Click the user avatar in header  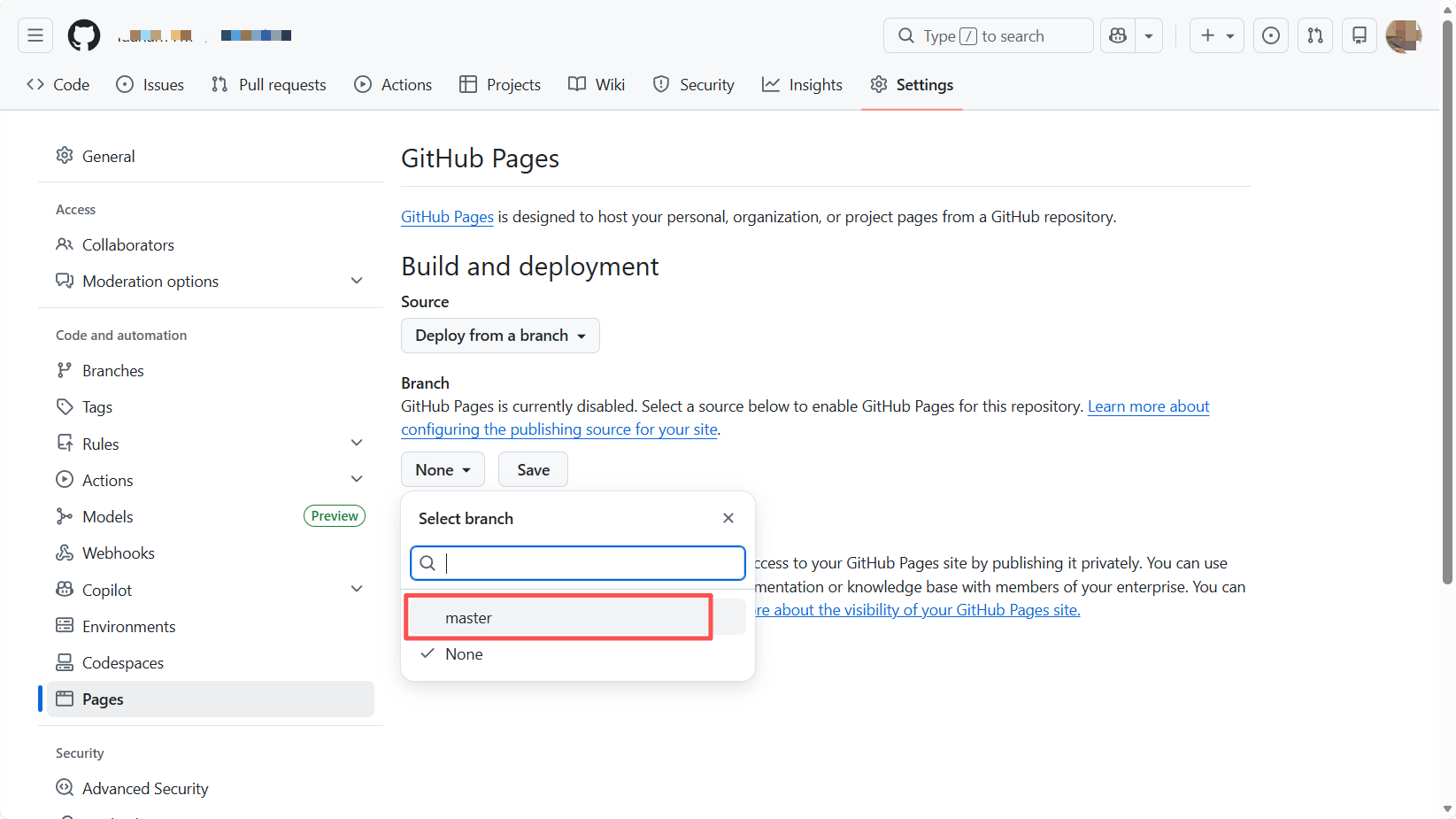pyautogui.click(x=1403, y=35)
